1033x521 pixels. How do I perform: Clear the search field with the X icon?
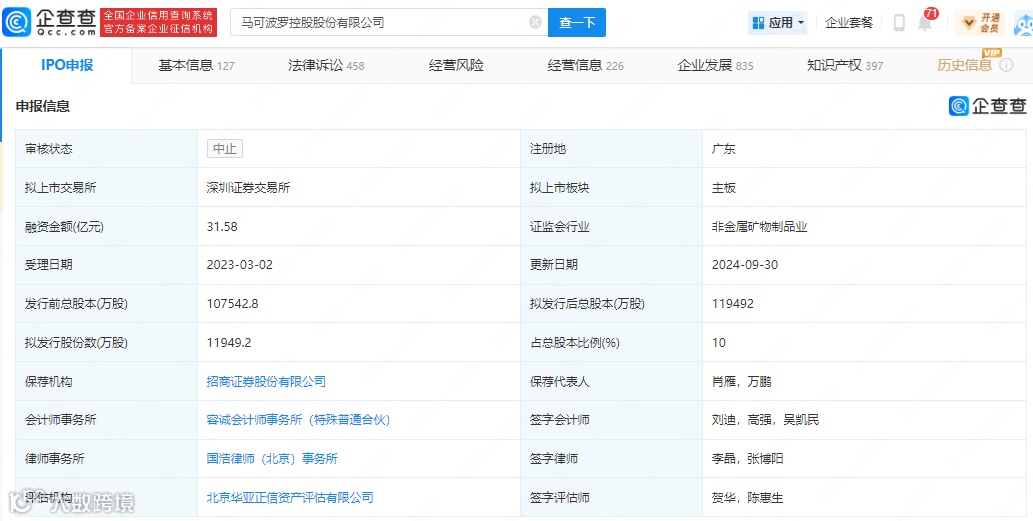tap(536, 22)
